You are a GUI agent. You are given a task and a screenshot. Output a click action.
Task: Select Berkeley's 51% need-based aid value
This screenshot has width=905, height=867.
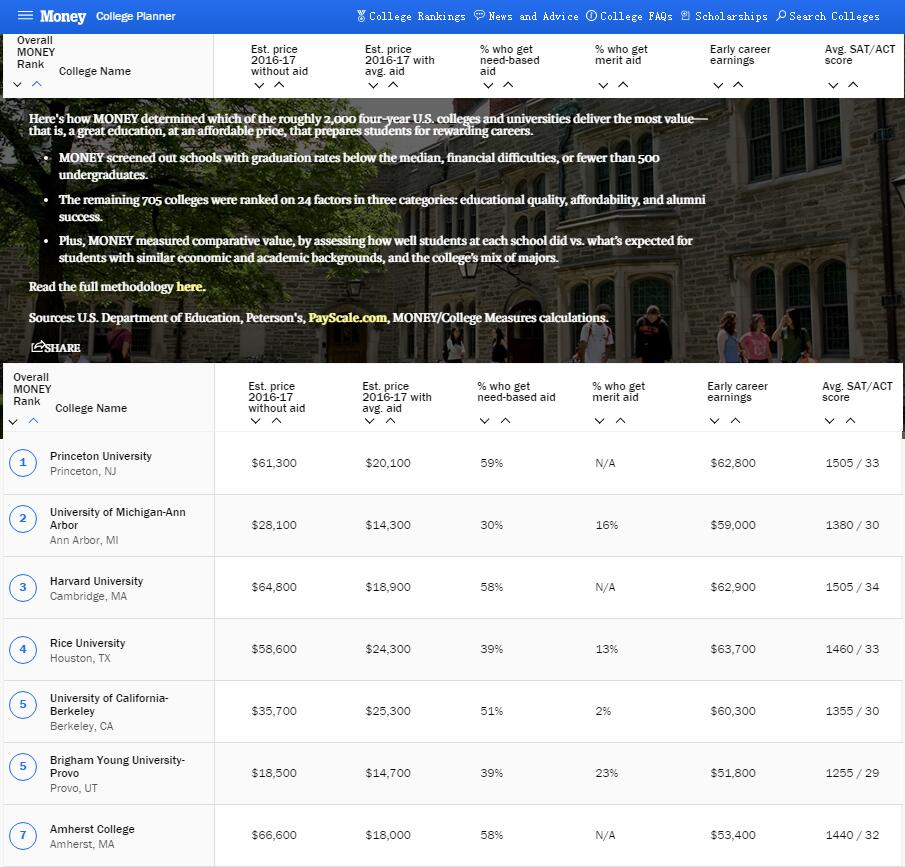click(x=492, y=711)
